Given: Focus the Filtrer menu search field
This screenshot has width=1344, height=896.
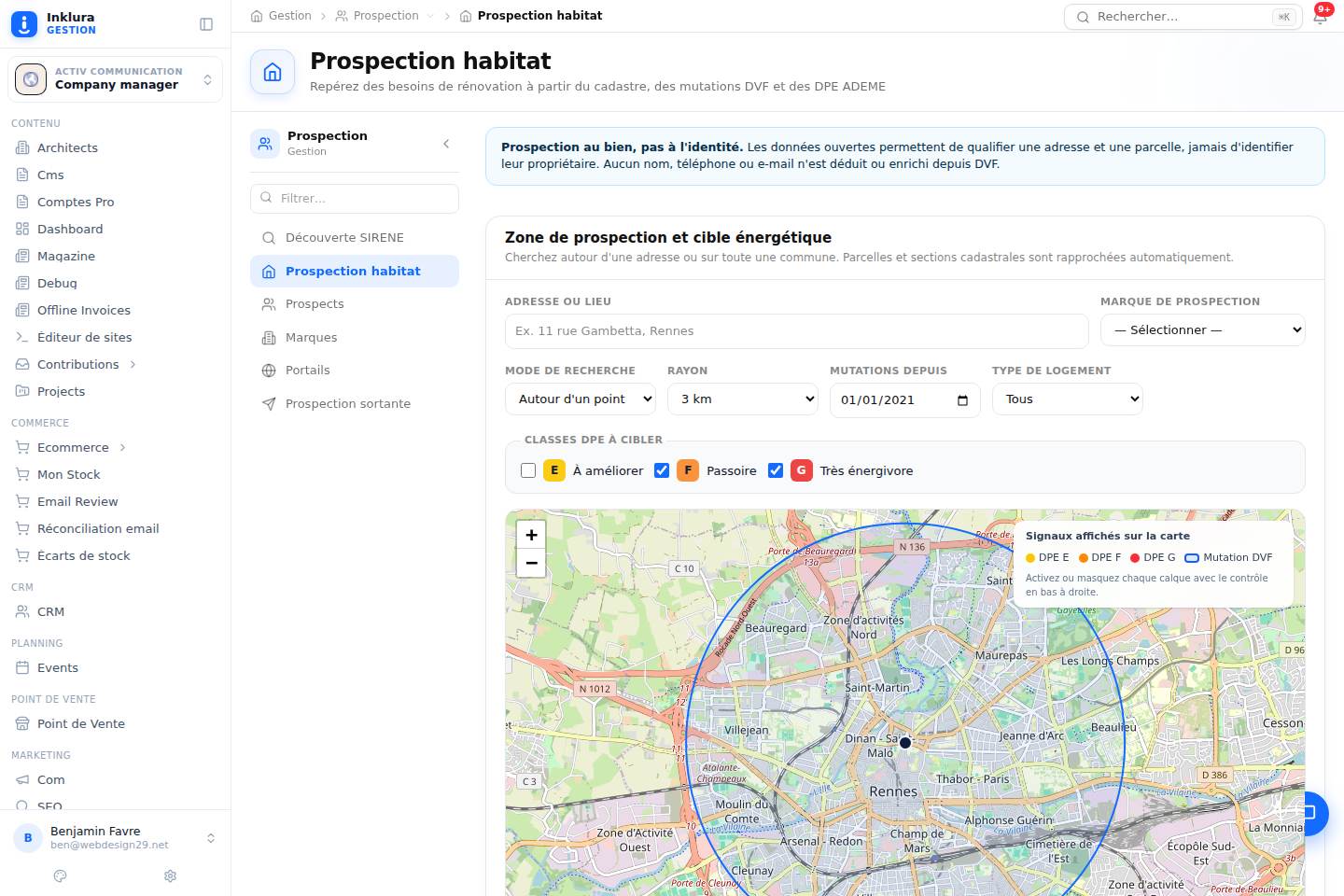Looking at the screenshot, I should [x=355, y=199].
